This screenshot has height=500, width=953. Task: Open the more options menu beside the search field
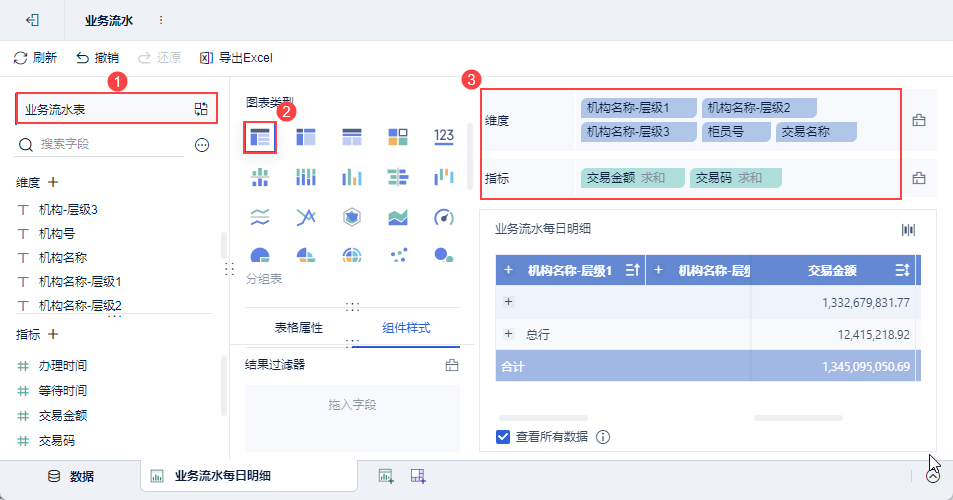pos(202,145)
